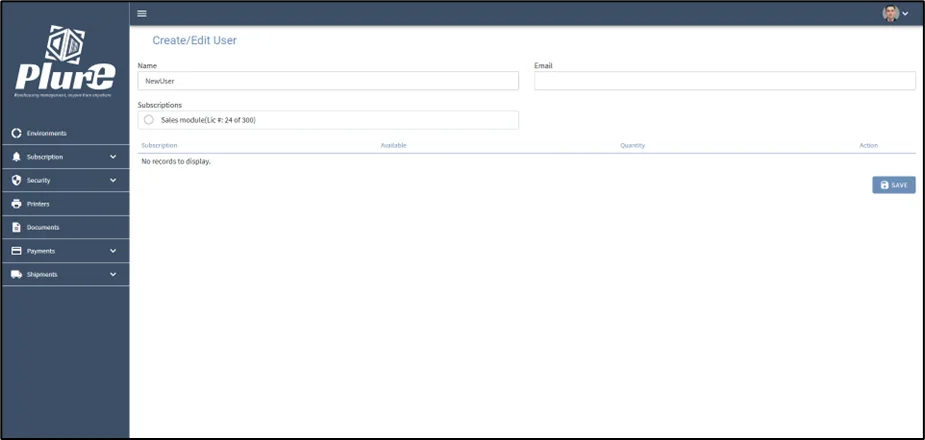Toggle the hamburger menu icon
Screen dimensions: 925x440
point(142,14)
